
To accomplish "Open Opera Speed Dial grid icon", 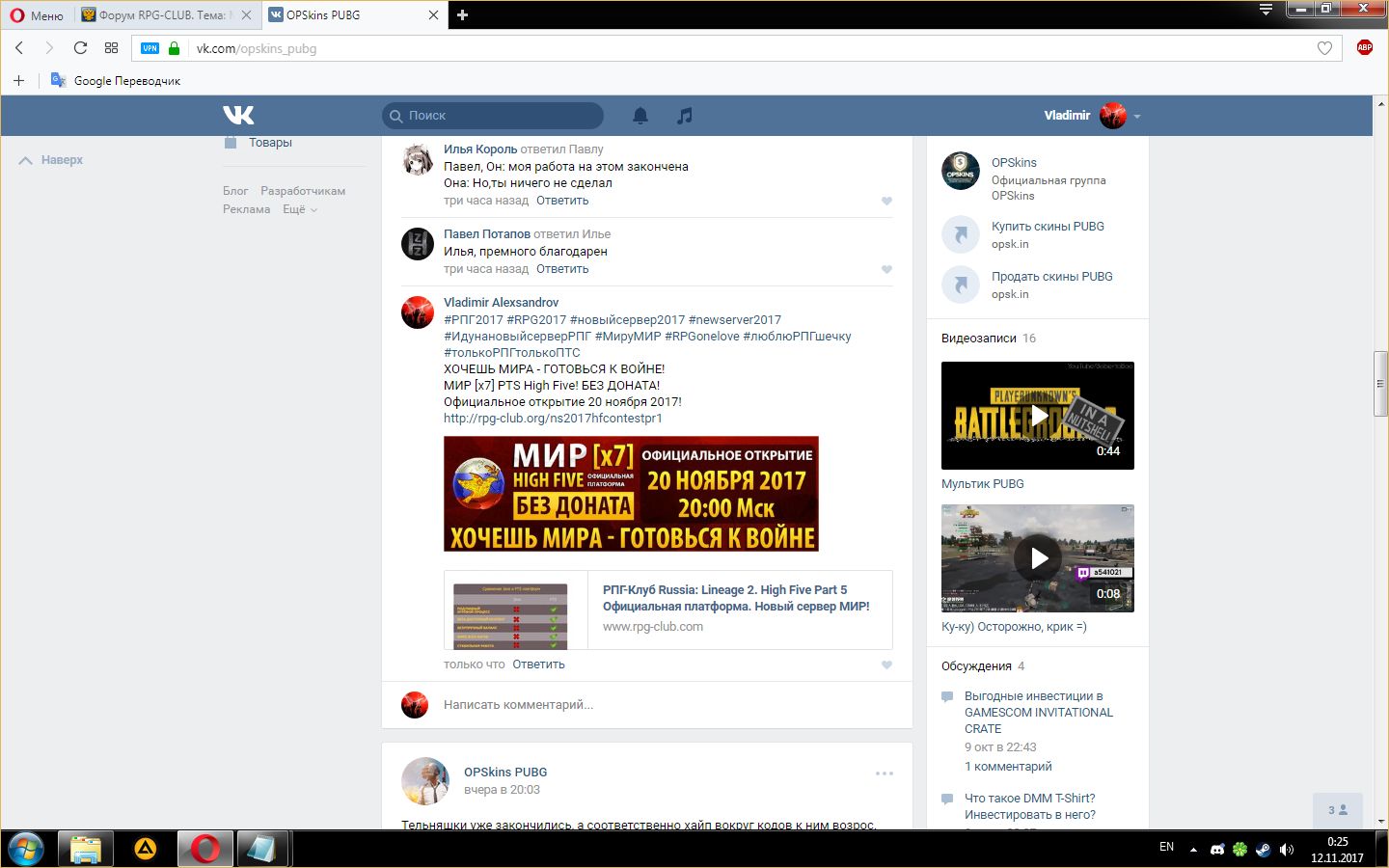I will coord(111,47).
